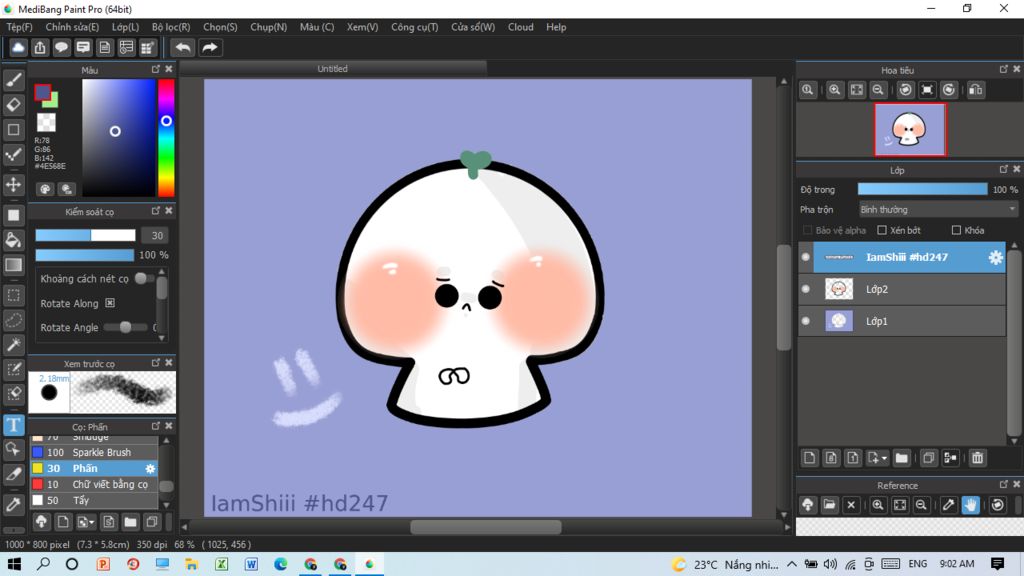Screen dimensions: 1024x576
Task: Show hidden system tray icons chevron
Action: 792,564
